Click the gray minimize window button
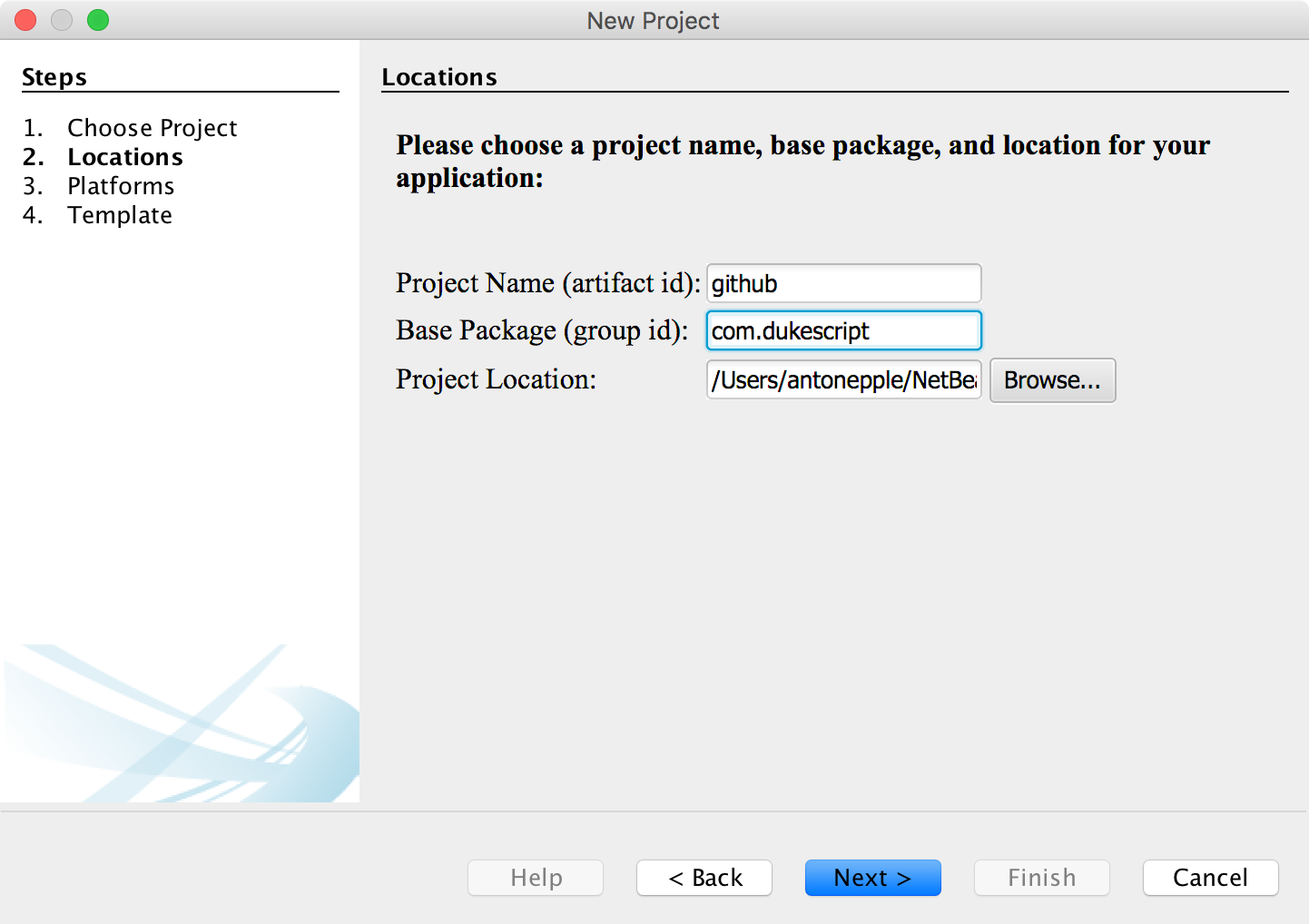Screen dimensions: 1309x924 point(62,20)
